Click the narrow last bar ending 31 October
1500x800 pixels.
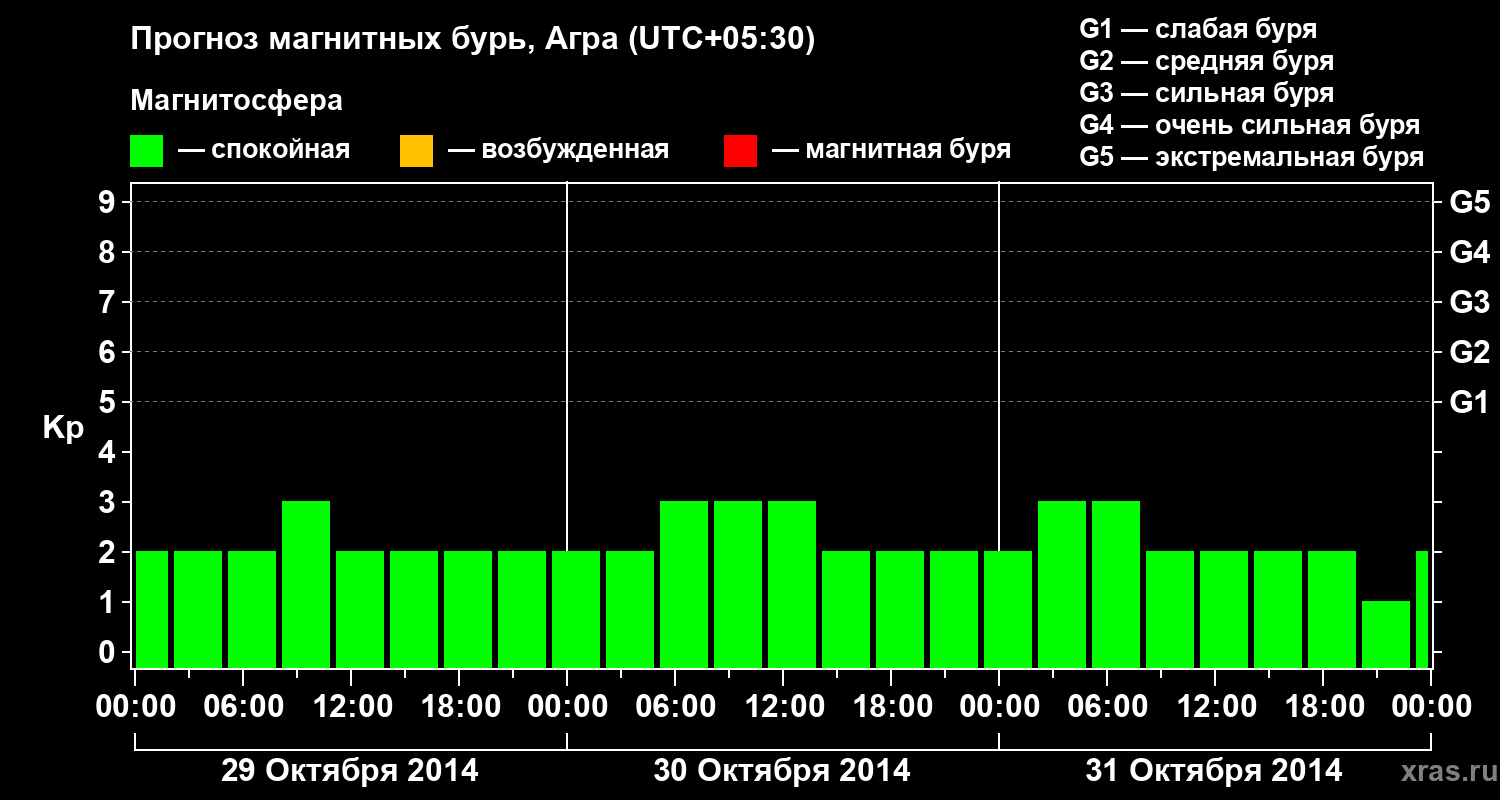coord(1422,609)
